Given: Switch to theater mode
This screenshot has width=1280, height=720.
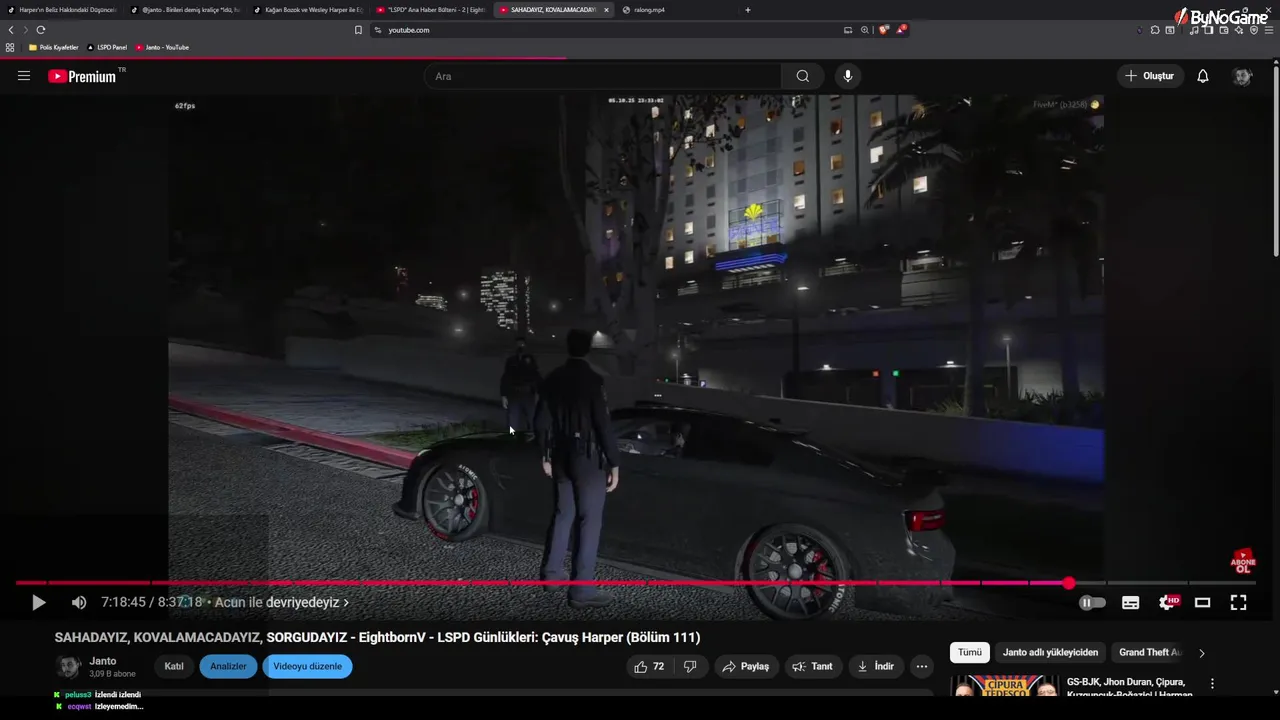Looking at the screenshot, I should point(1202,602).
